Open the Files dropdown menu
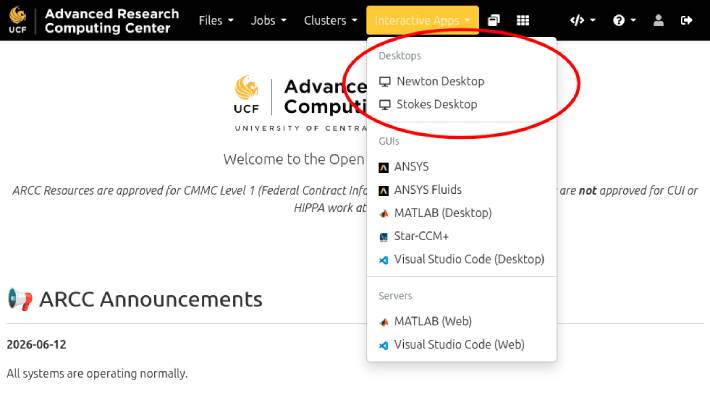The image size is (710, 400). pyautogui.click(x=216, y=20)
